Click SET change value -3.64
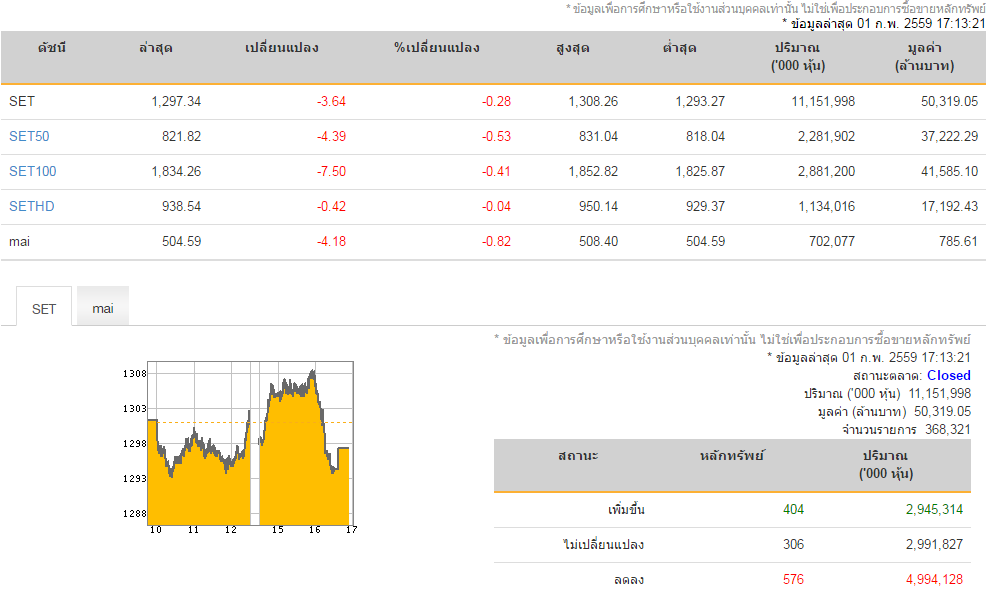 coord(331,101)
